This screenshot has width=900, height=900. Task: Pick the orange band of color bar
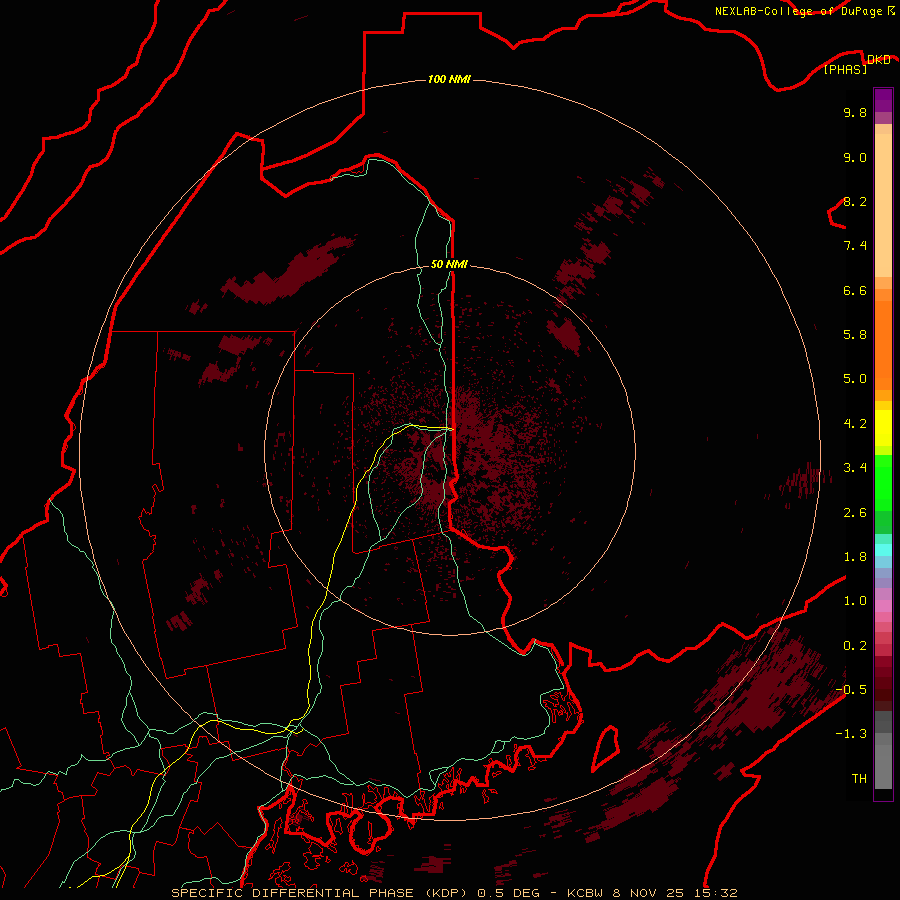click(x=883, y=346)
